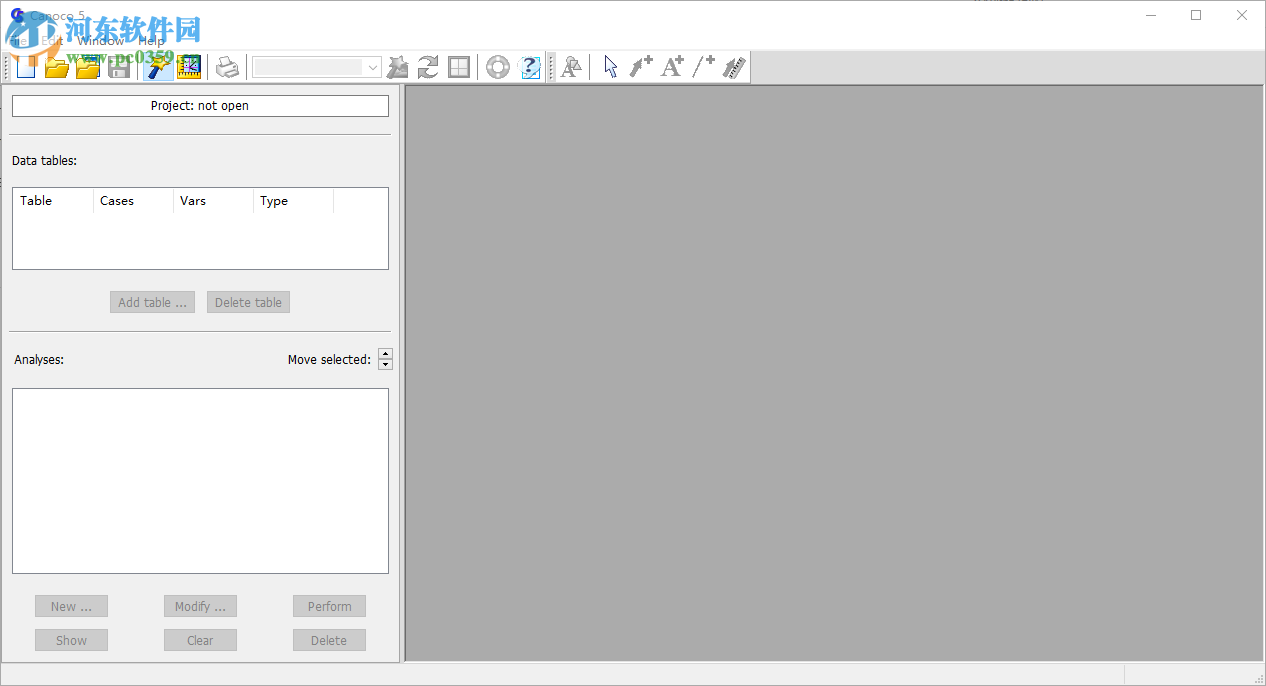Click the circular arrows refresh icon
The height and width of the screenshot is (686, 1266).
[x=428, y=67]
